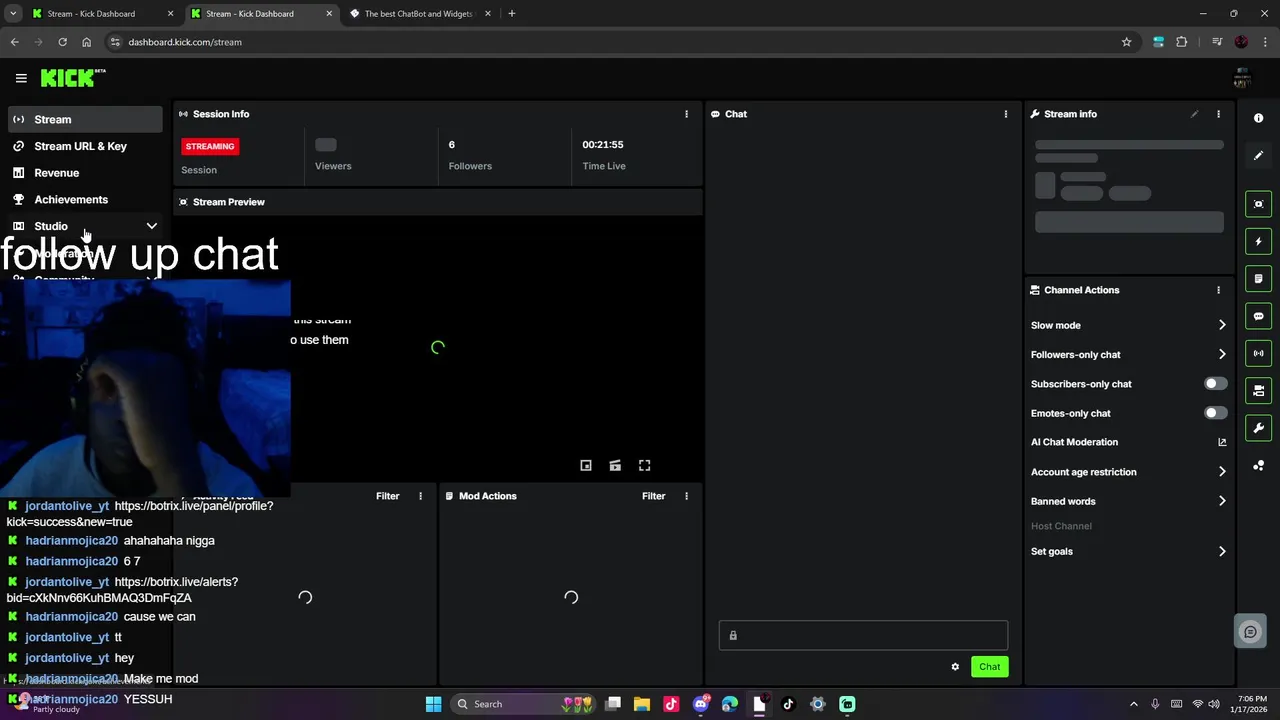The height and width of the screenshot is (720, 1280).
Task: Click the info icon in the right rail
Action: tap(1259, 118)
